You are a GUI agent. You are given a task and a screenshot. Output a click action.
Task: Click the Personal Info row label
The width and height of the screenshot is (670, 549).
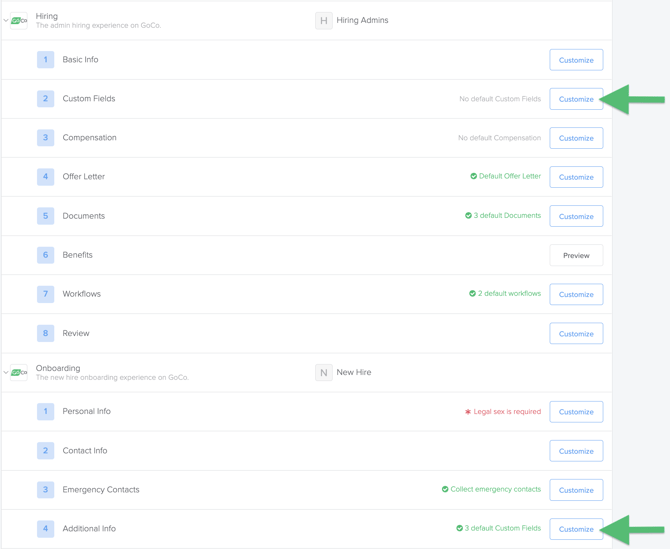[86, 411]
